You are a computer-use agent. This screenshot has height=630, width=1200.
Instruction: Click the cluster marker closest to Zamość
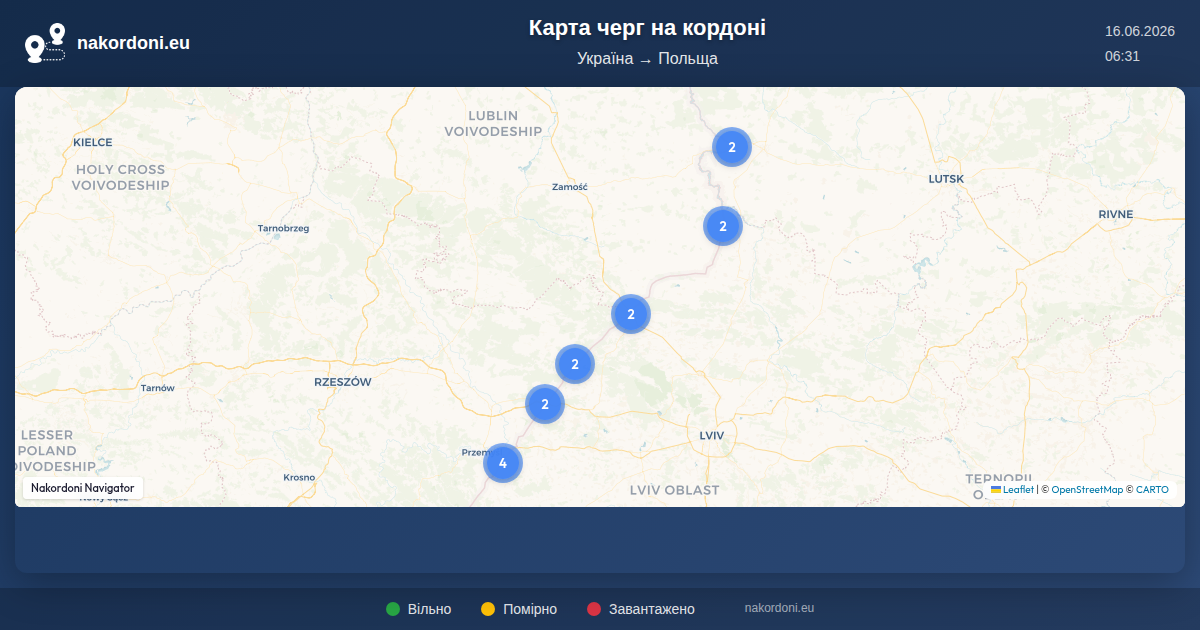631,314
